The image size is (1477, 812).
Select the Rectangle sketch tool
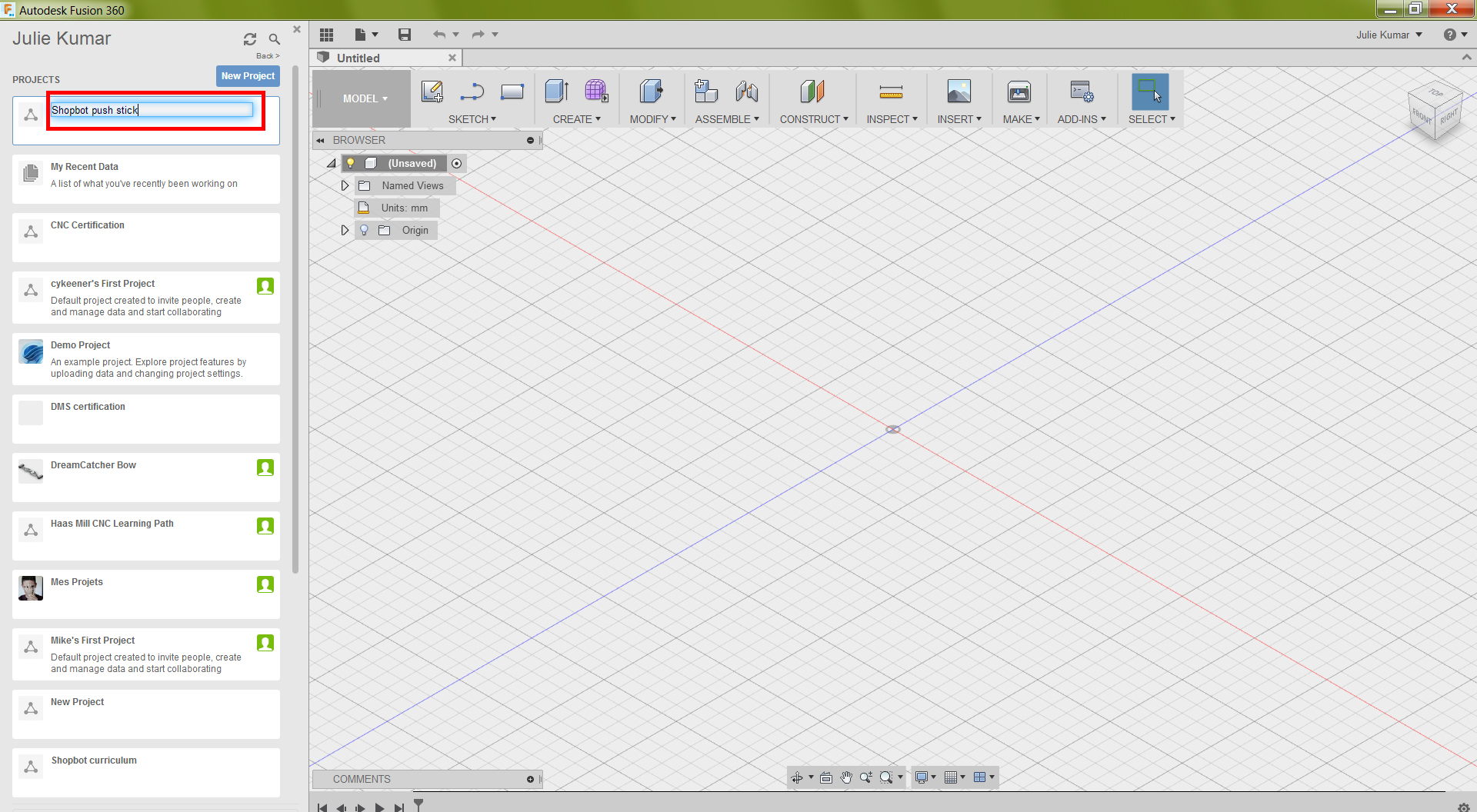coord(512,92)
